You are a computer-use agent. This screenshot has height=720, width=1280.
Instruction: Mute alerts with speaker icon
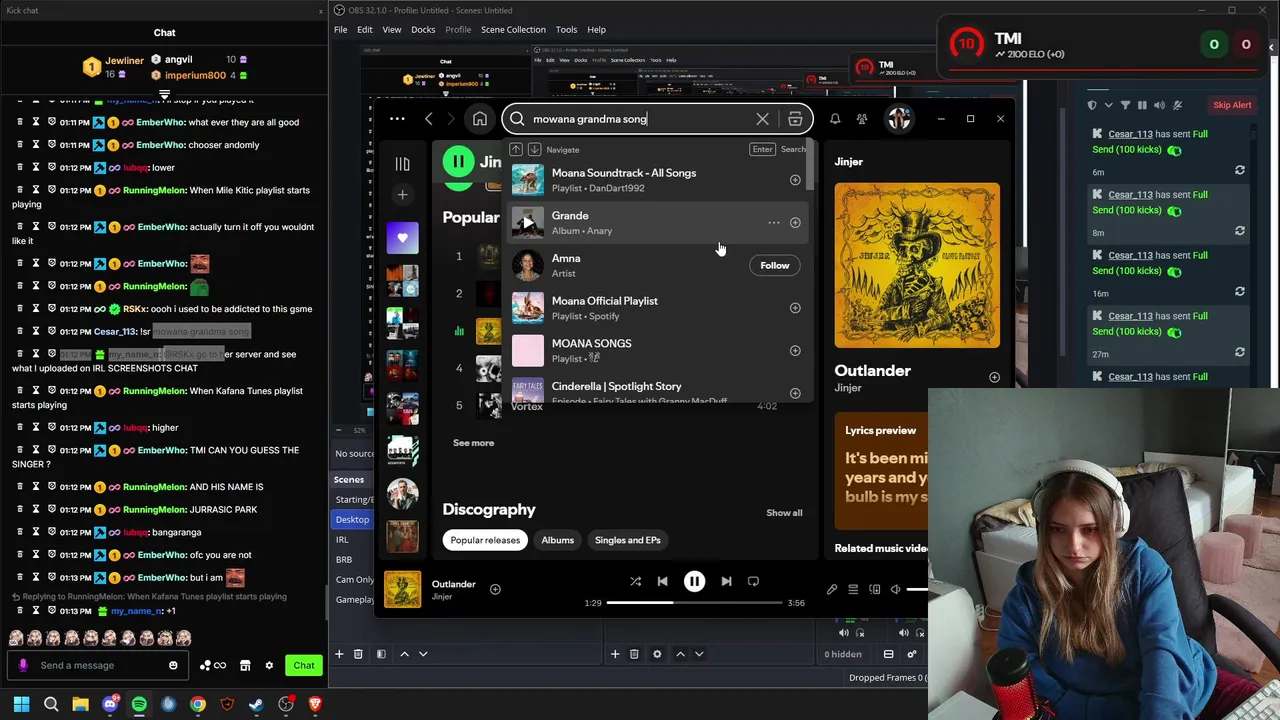(x=1159, y=105)
